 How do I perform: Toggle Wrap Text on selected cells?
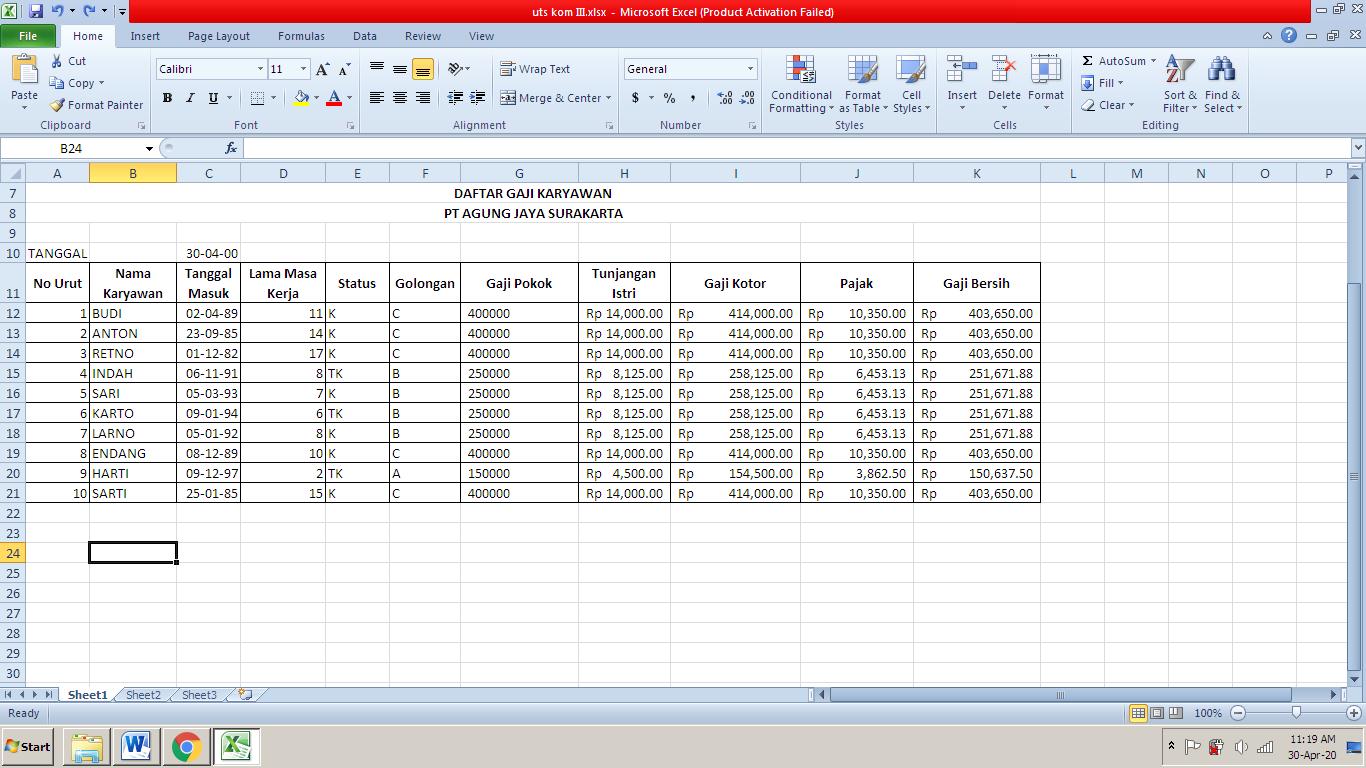click(x=535, y=69)
